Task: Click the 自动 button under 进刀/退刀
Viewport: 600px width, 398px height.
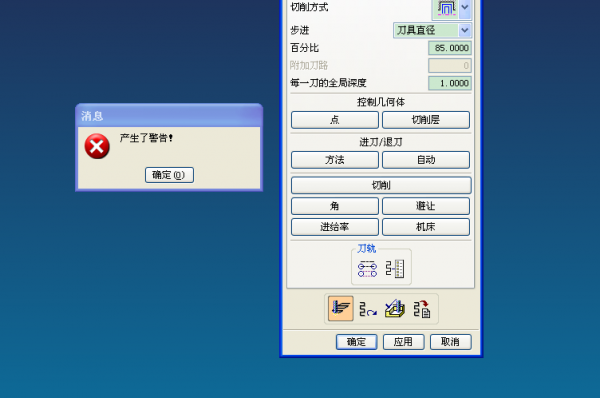Action: [426, 160]
